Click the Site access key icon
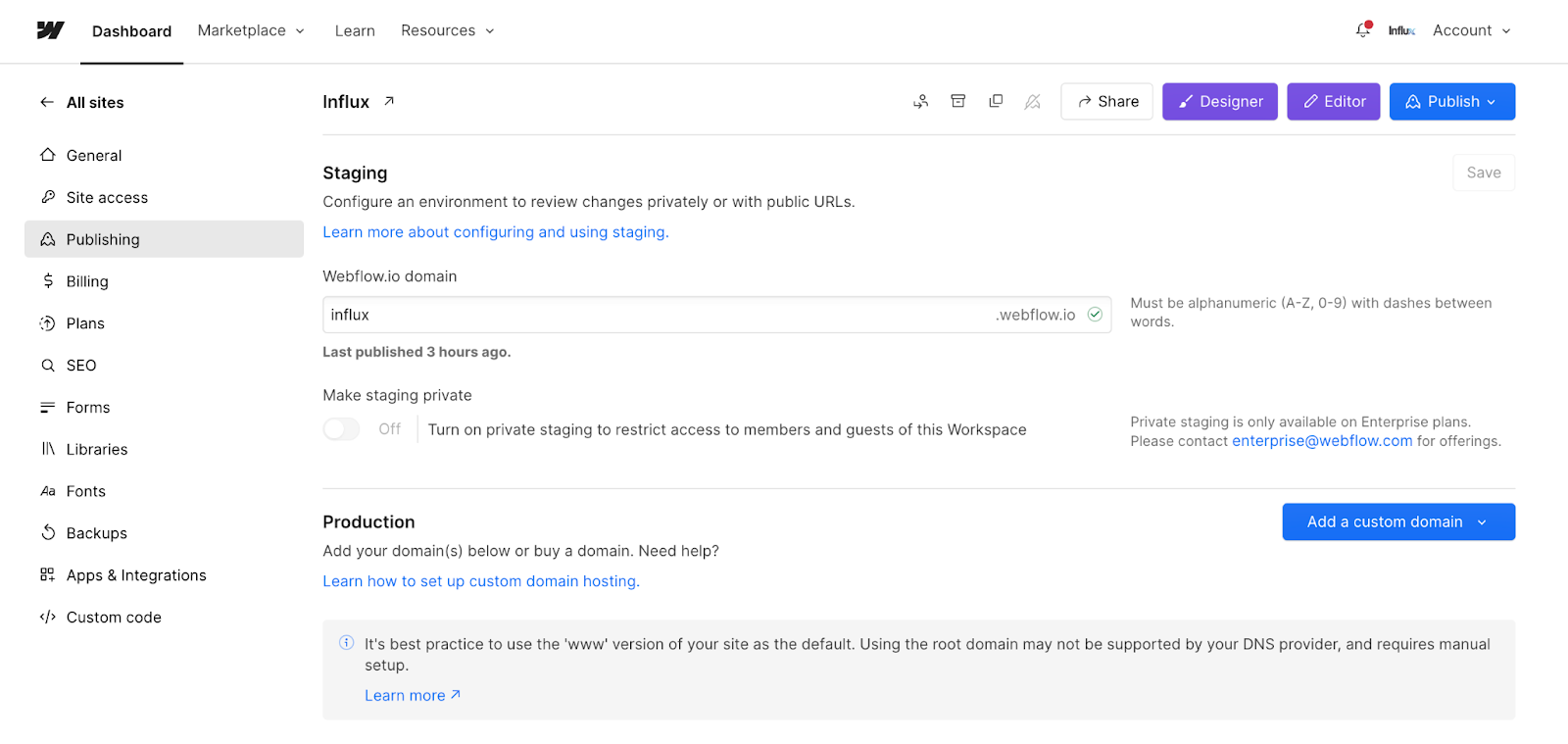Screen dimensions: 1568x744 point(48,197)
